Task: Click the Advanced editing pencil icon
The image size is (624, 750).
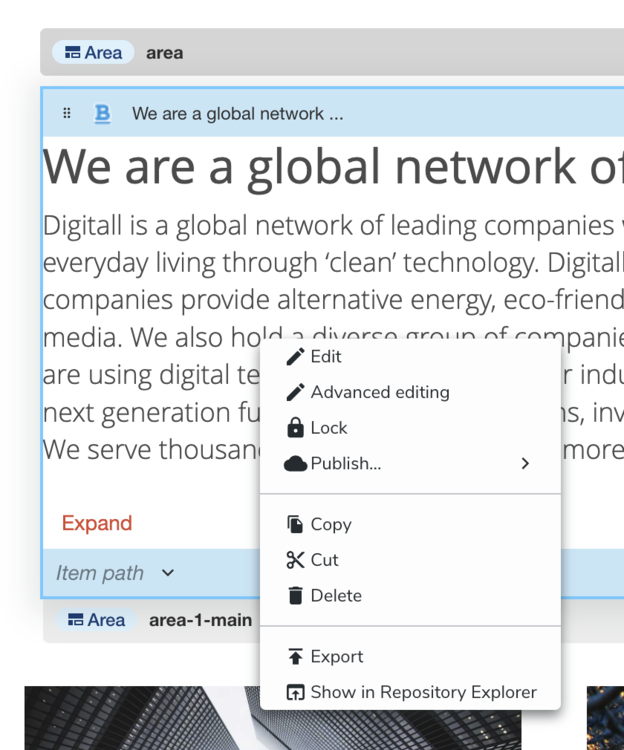Action: [x=295, y=393]
